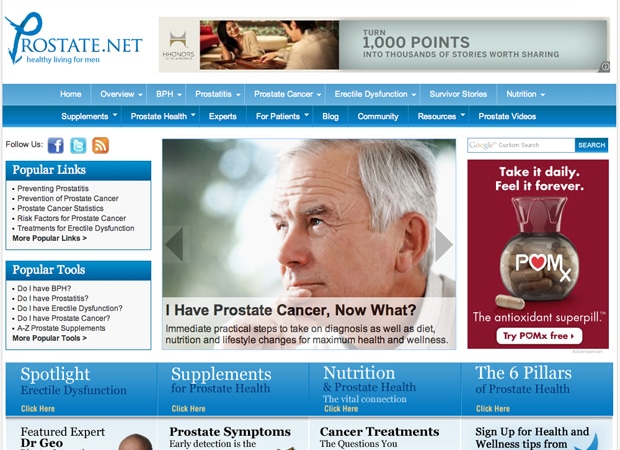This screenshot has height=450, width=620.
Task: Open the Survivor Stories menu item
Action: click(x=458, y=94)
